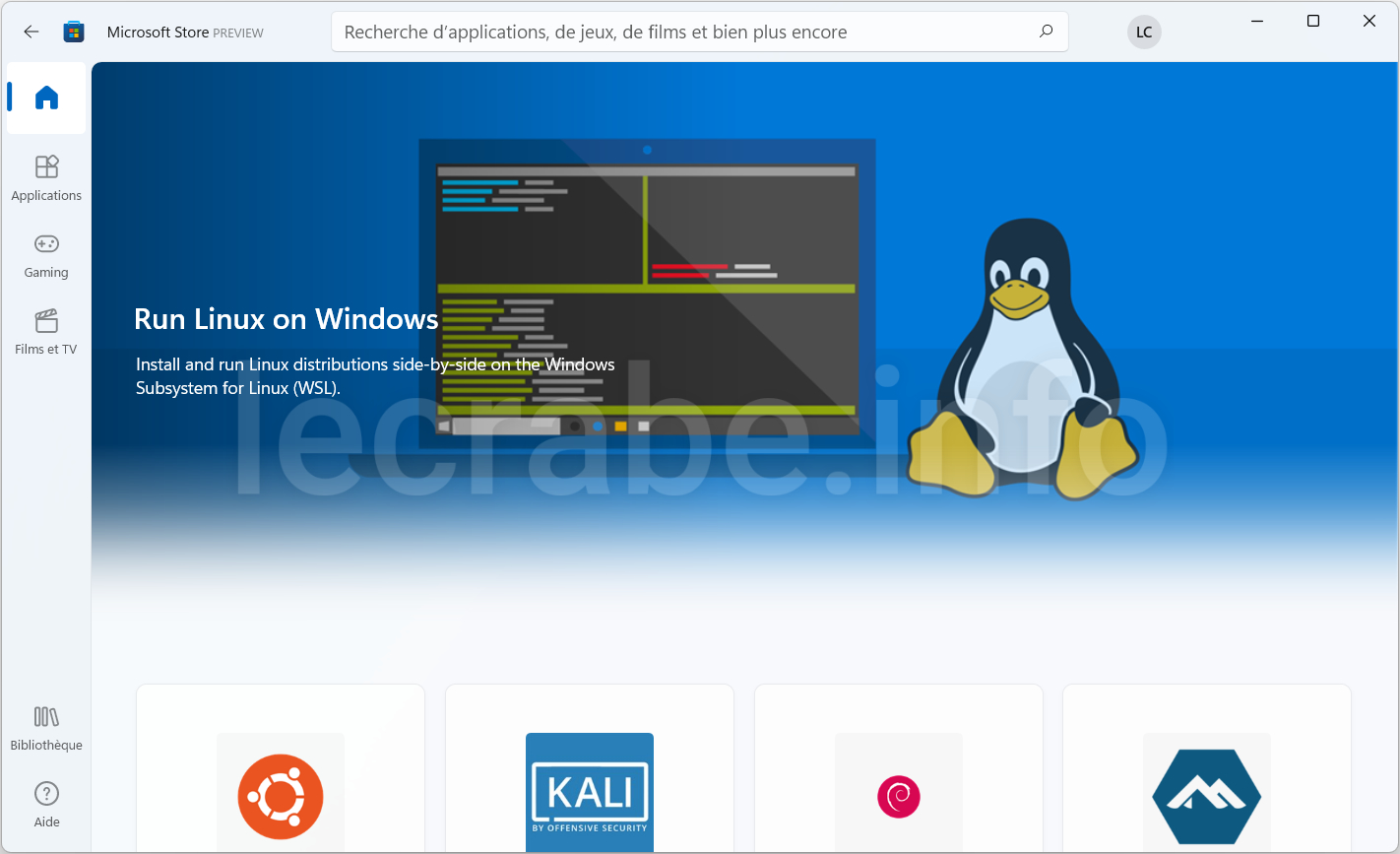1400x854 pixels.
Task: Maximize the Microsoft Store window
Action: coord(1313,21)
